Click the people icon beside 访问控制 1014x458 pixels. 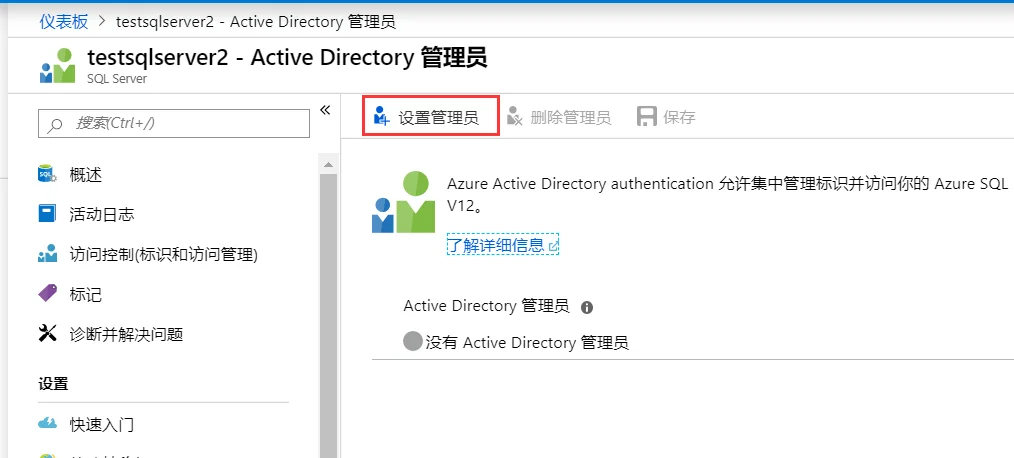pyautogui.click(x=47, y=255)
